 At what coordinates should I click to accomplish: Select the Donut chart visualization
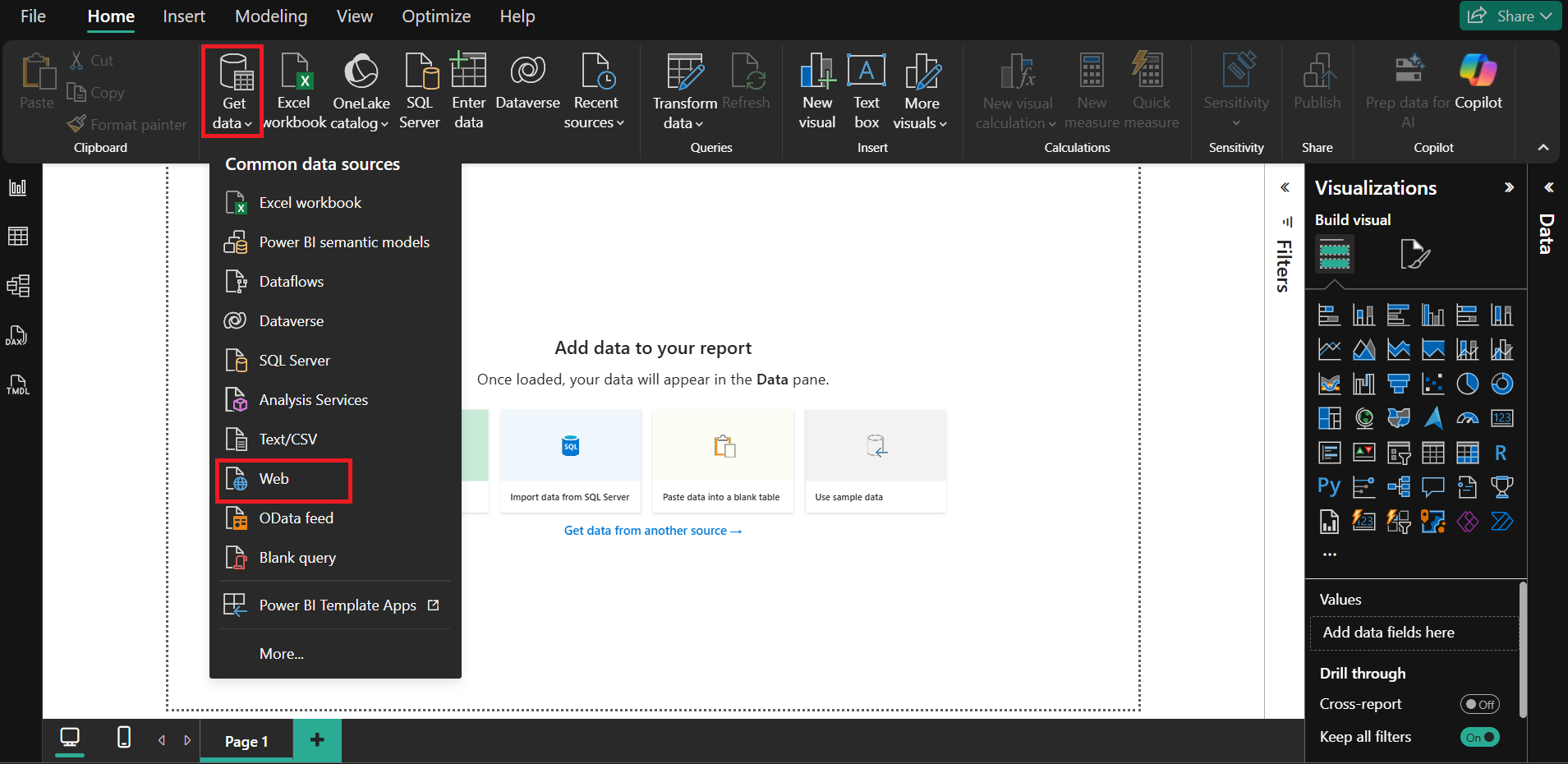pos(1501,384)
